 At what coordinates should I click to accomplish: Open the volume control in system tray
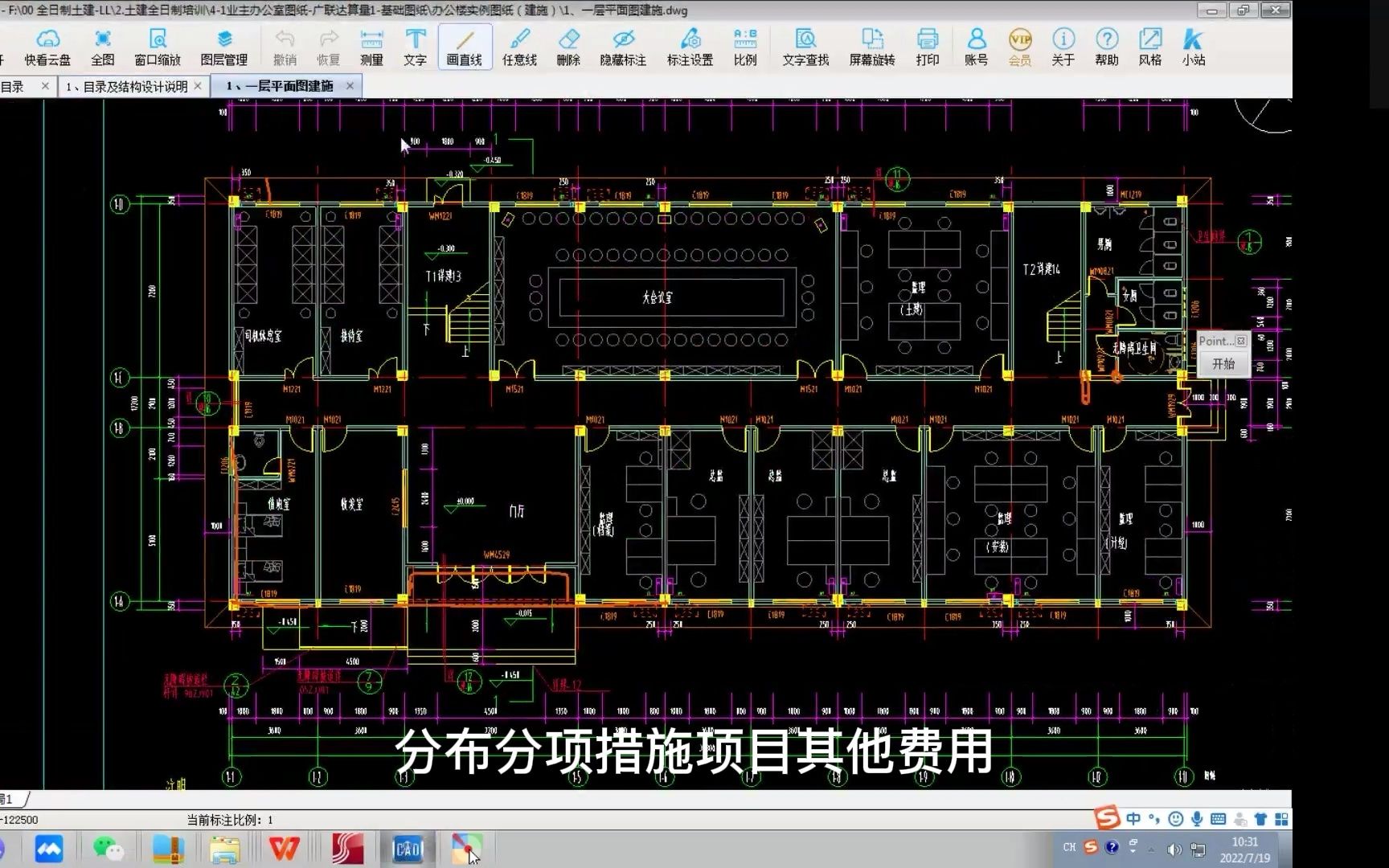pyautogui.click(x=1174, y=847)
